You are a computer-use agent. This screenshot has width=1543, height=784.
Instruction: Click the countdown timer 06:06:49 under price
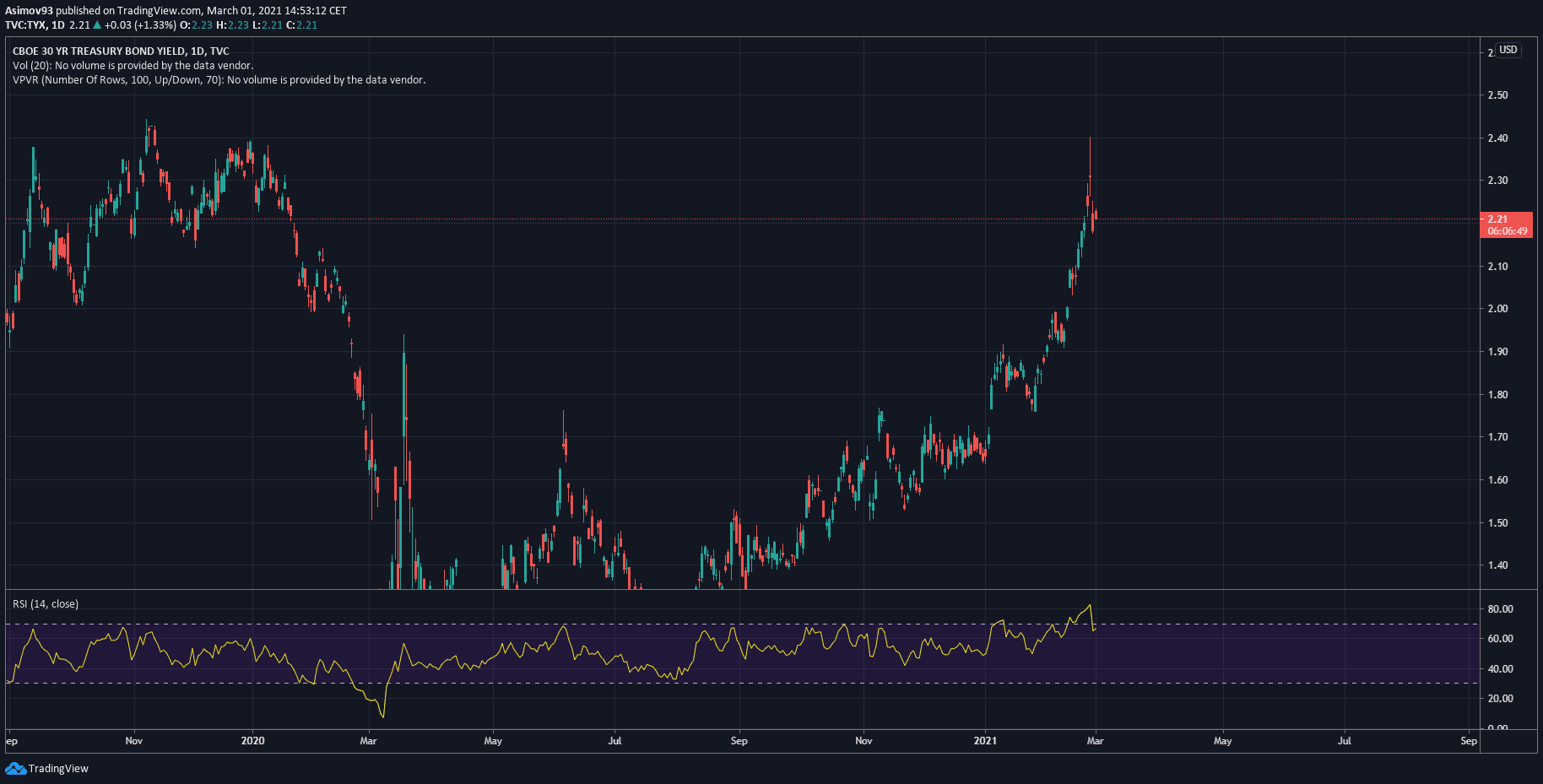[x=1507, y=231]
